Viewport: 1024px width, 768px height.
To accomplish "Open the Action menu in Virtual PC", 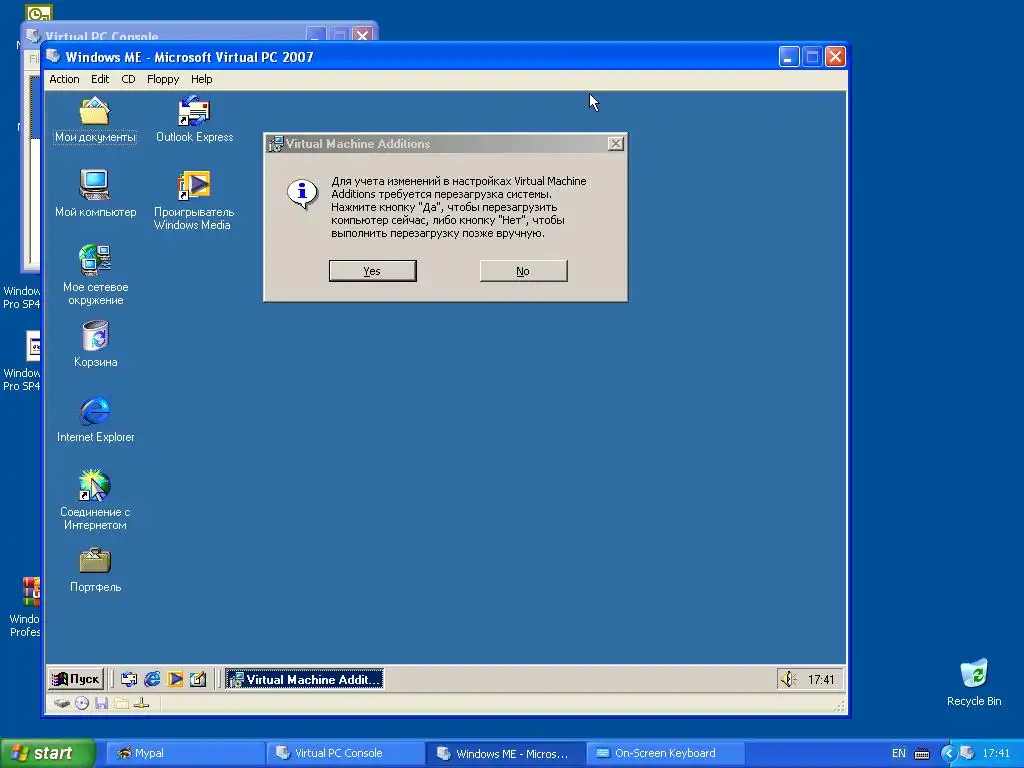I will click(x=64, y=79).
